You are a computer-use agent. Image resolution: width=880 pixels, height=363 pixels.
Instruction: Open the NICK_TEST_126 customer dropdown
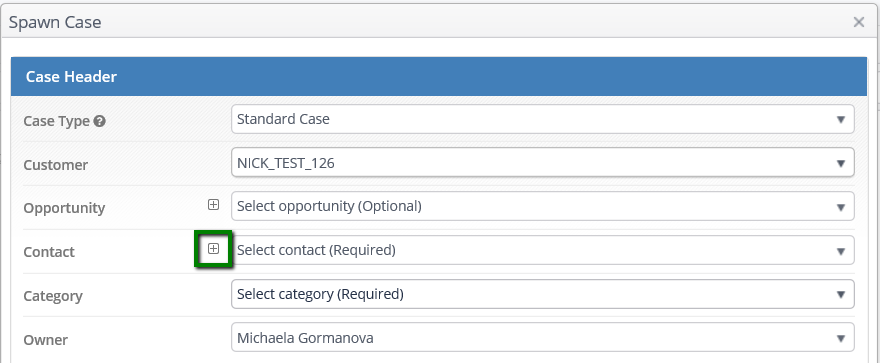point(543,163)
